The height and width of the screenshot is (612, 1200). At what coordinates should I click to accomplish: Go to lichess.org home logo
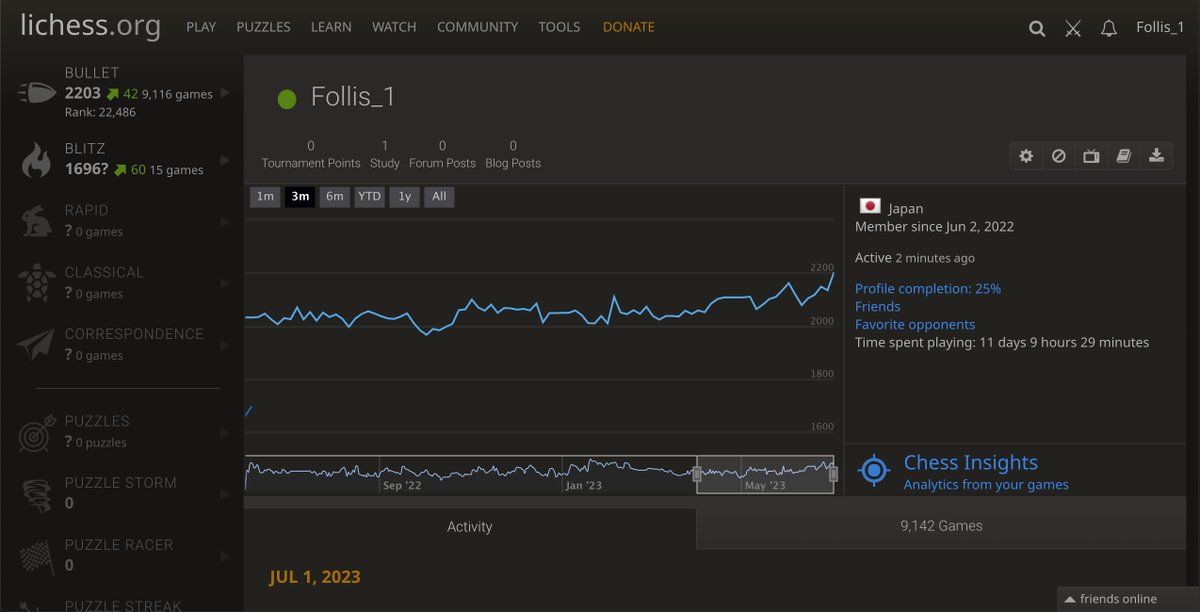click(90, 26)
